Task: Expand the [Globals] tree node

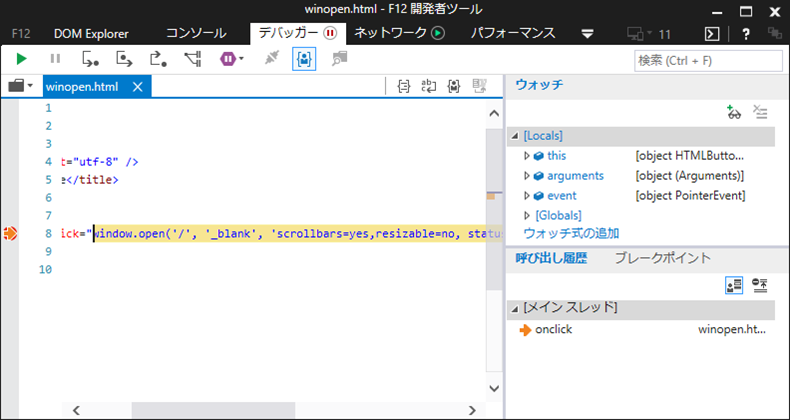Action: click(527, 215)
